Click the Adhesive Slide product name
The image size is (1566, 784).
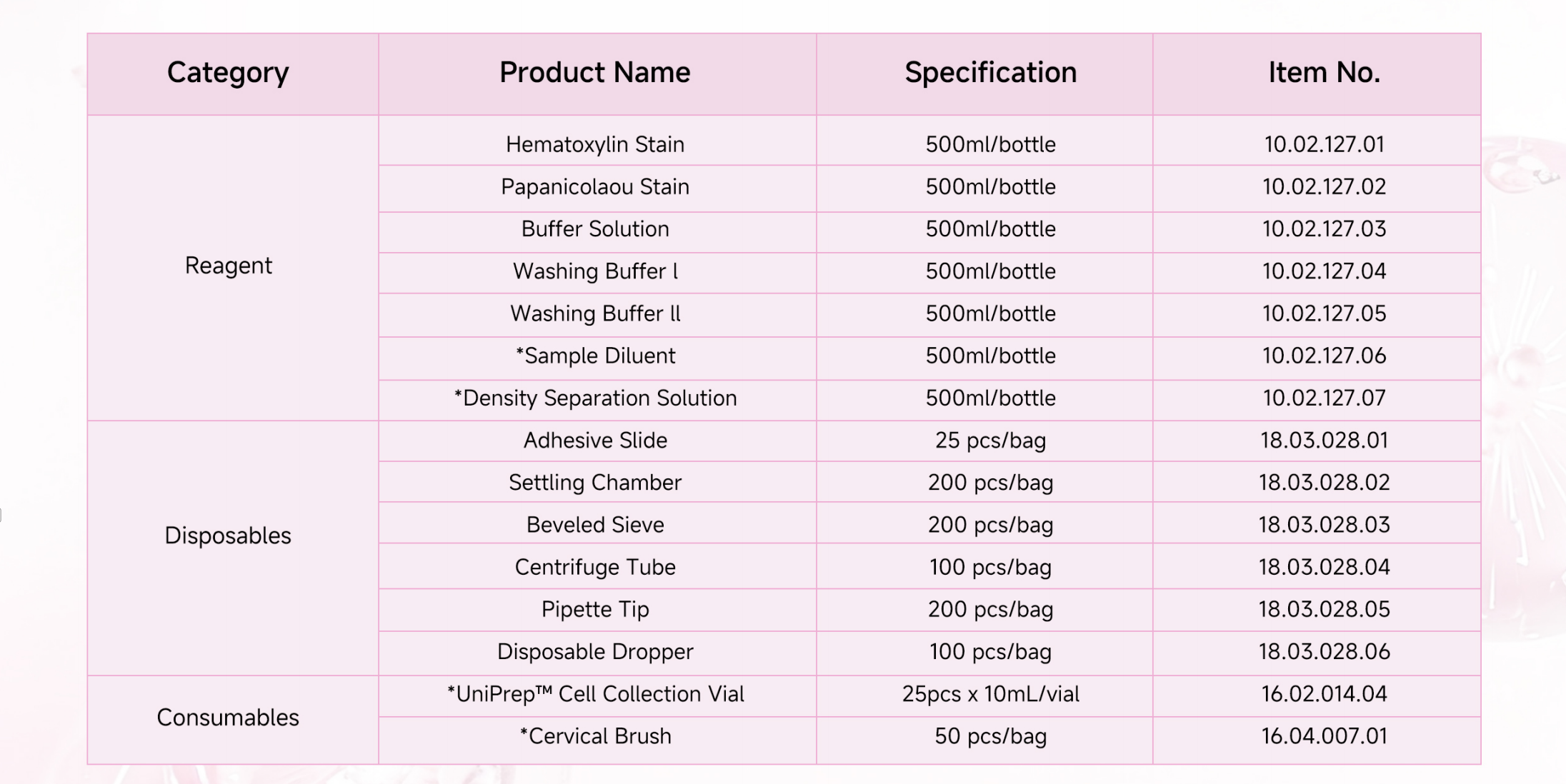click(595, 441)
